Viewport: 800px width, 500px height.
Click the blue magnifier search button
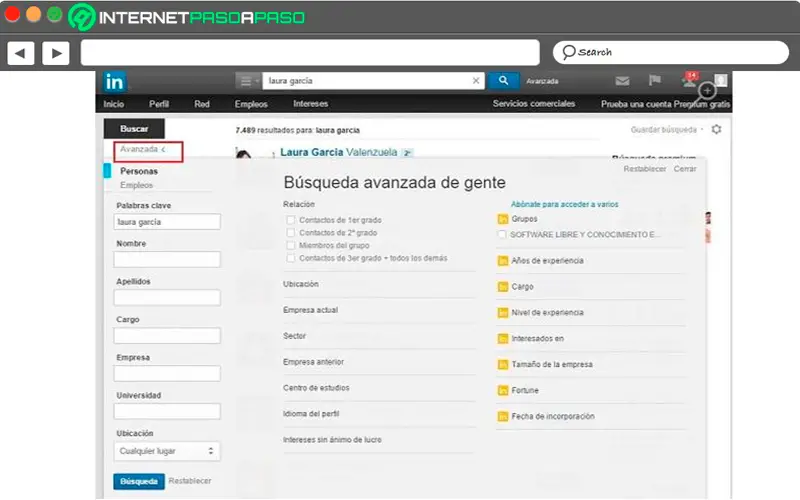pos(503,81)
